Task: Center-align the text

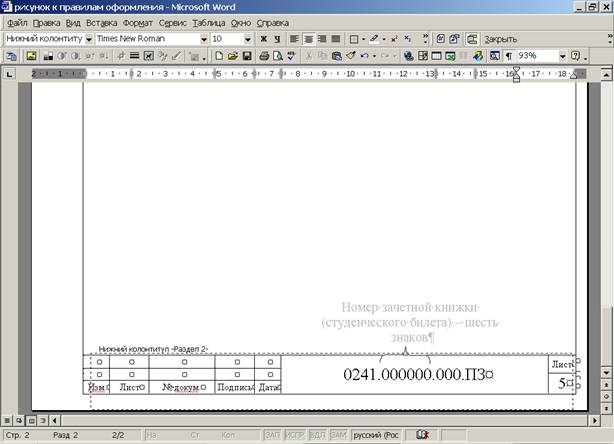Action: click(x=309, y=39)
